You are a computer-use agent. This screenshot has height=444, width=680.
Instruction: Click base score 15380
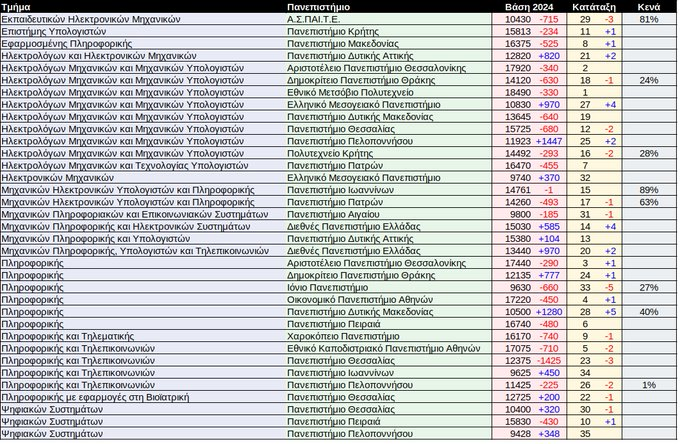point(518,238)
